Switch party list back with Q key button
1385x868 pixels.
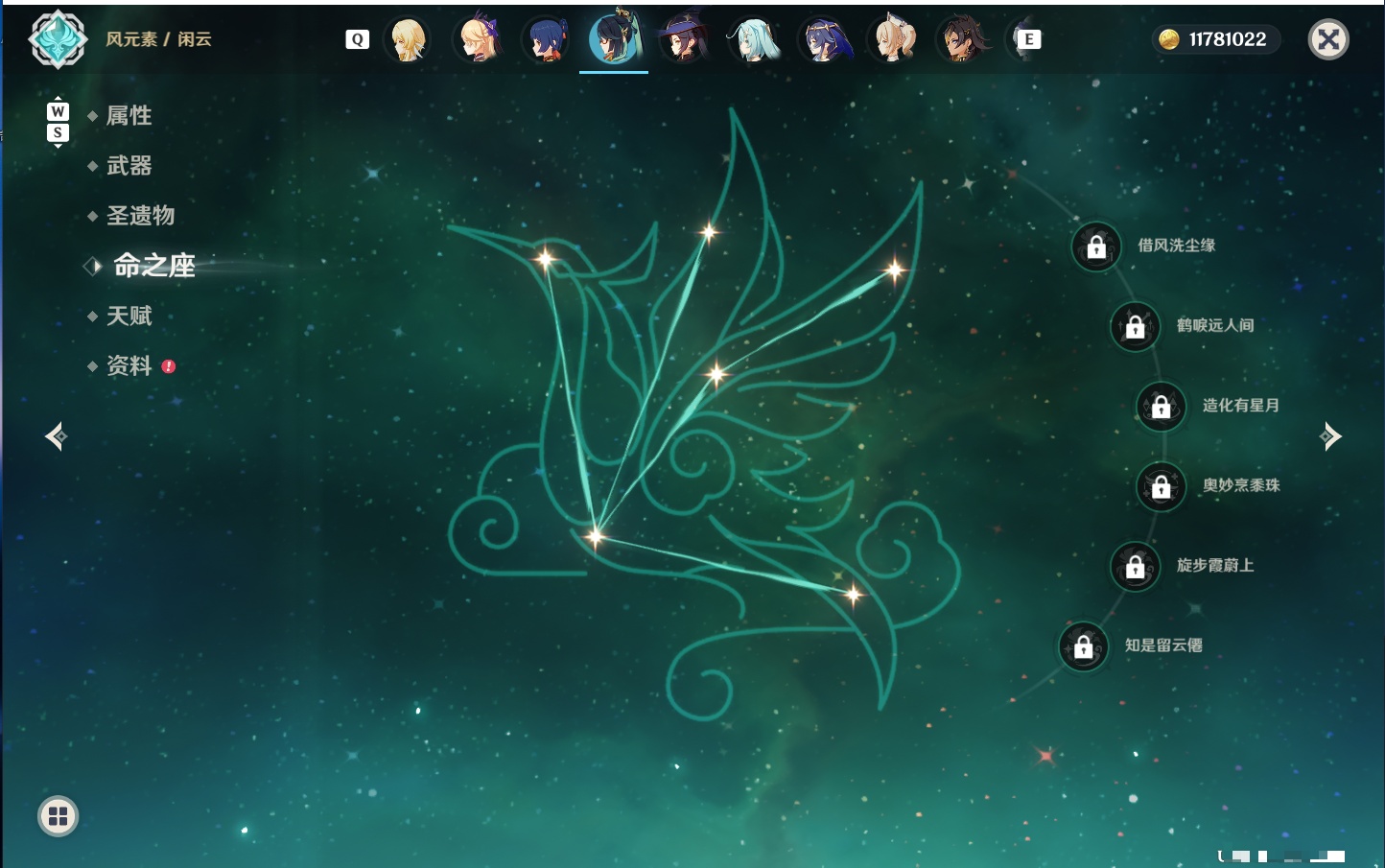[357, 39]
